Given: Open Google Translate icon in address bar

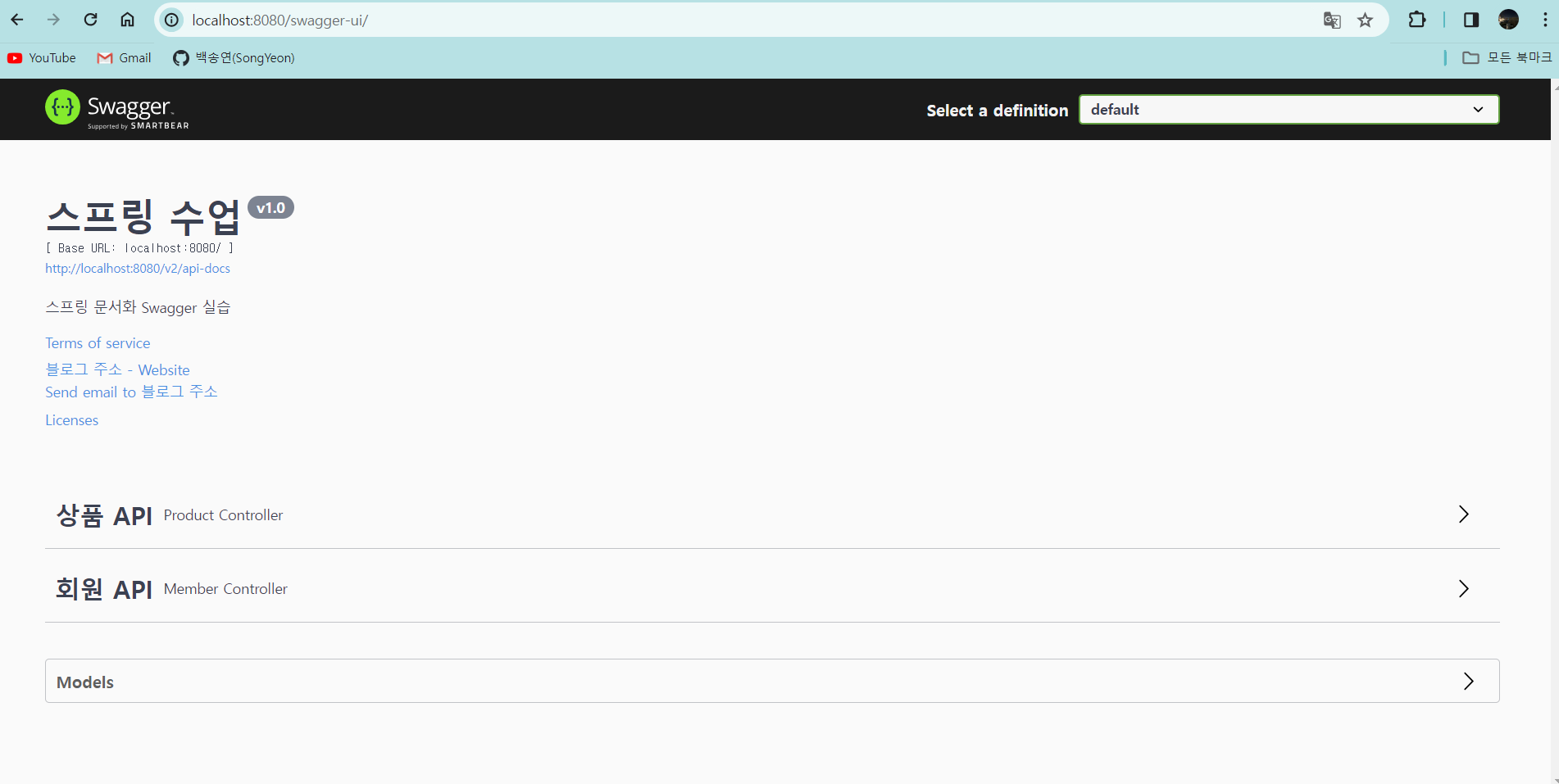Looking at the screenshot, I should click(x=1332, y=20).
